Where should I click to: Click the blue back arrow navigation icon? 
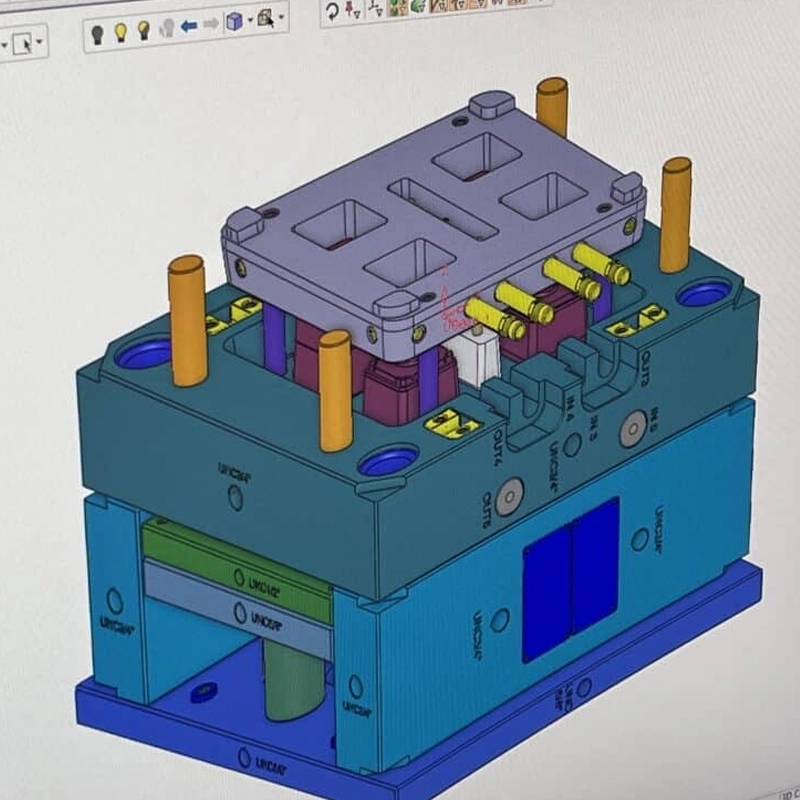pyautogui.click(x=190, y=24)
